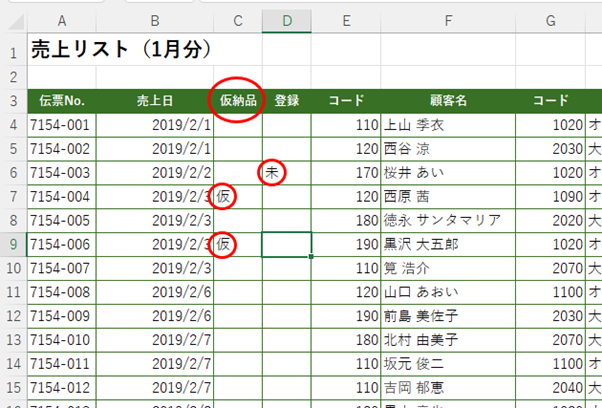Click the fill handle of the selected cell
Viewport: 602px width, 408px height.
(311, 257)
